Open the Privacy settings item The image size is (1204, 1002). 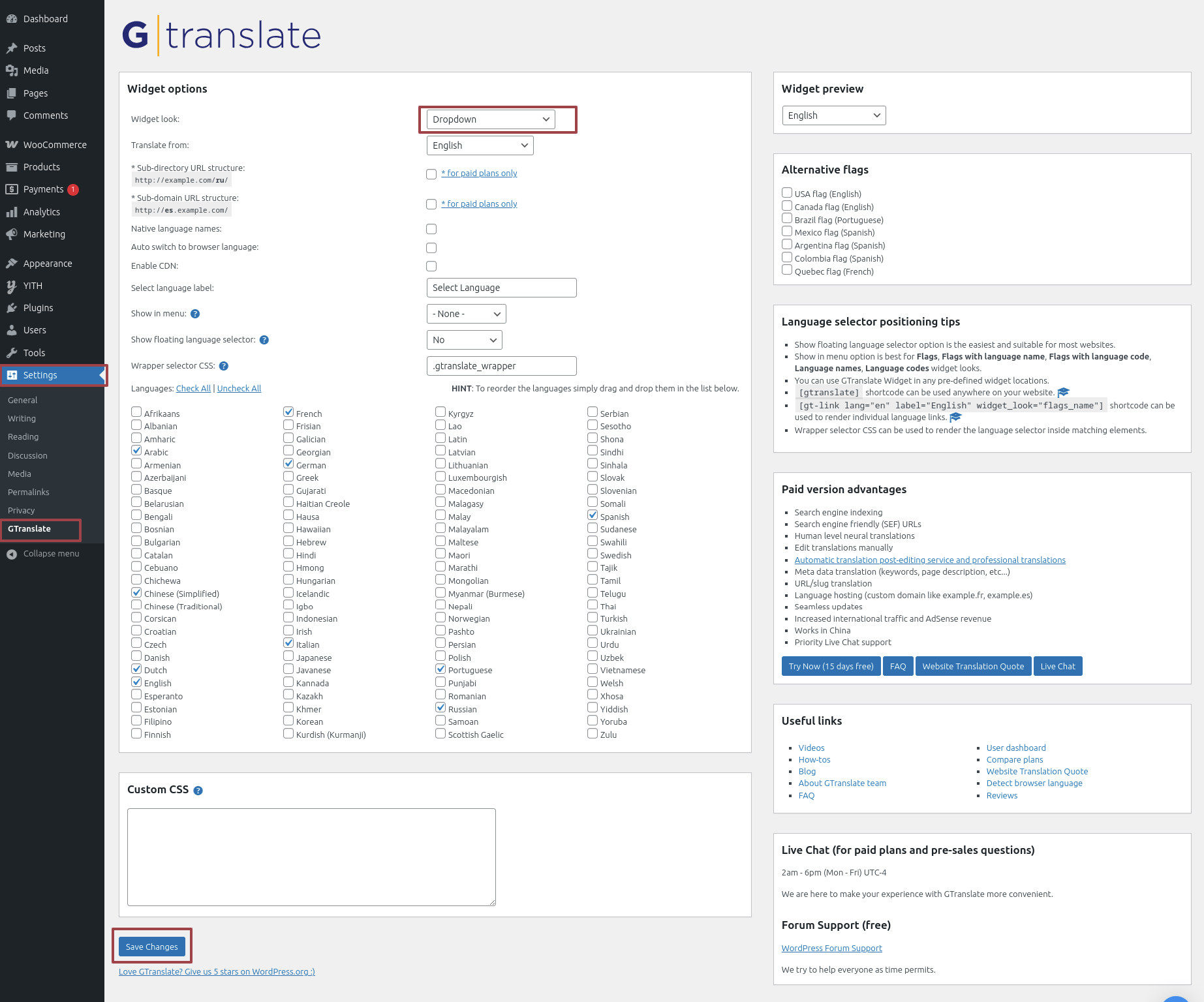pos(22,511)
